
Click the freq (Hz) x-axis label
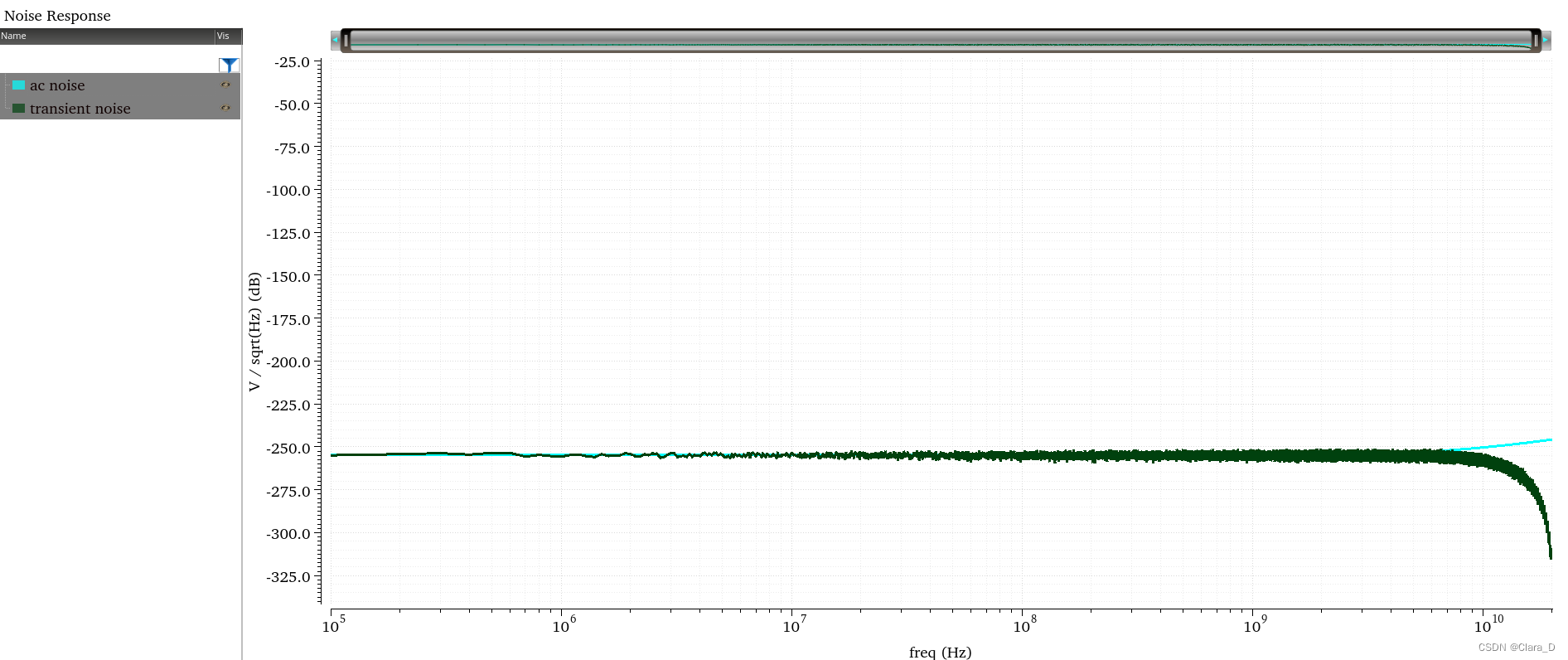(x=940, y=653)
